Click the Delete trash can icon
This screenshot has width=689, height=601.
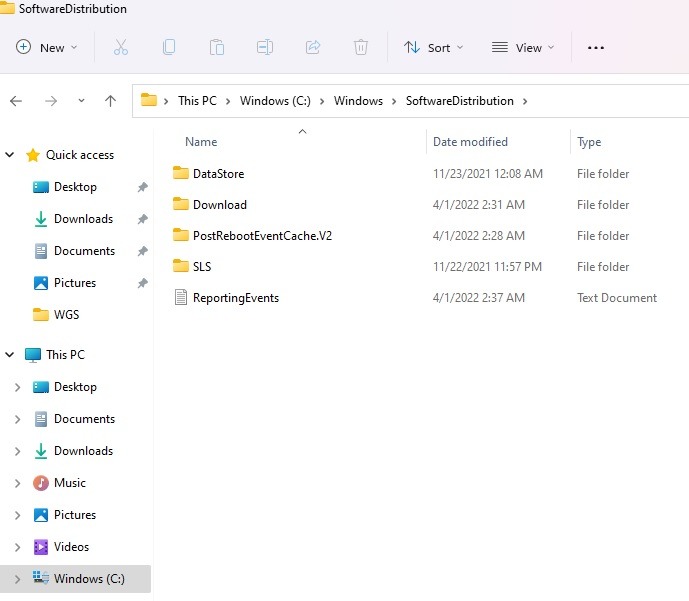click(x=361, y=47)
